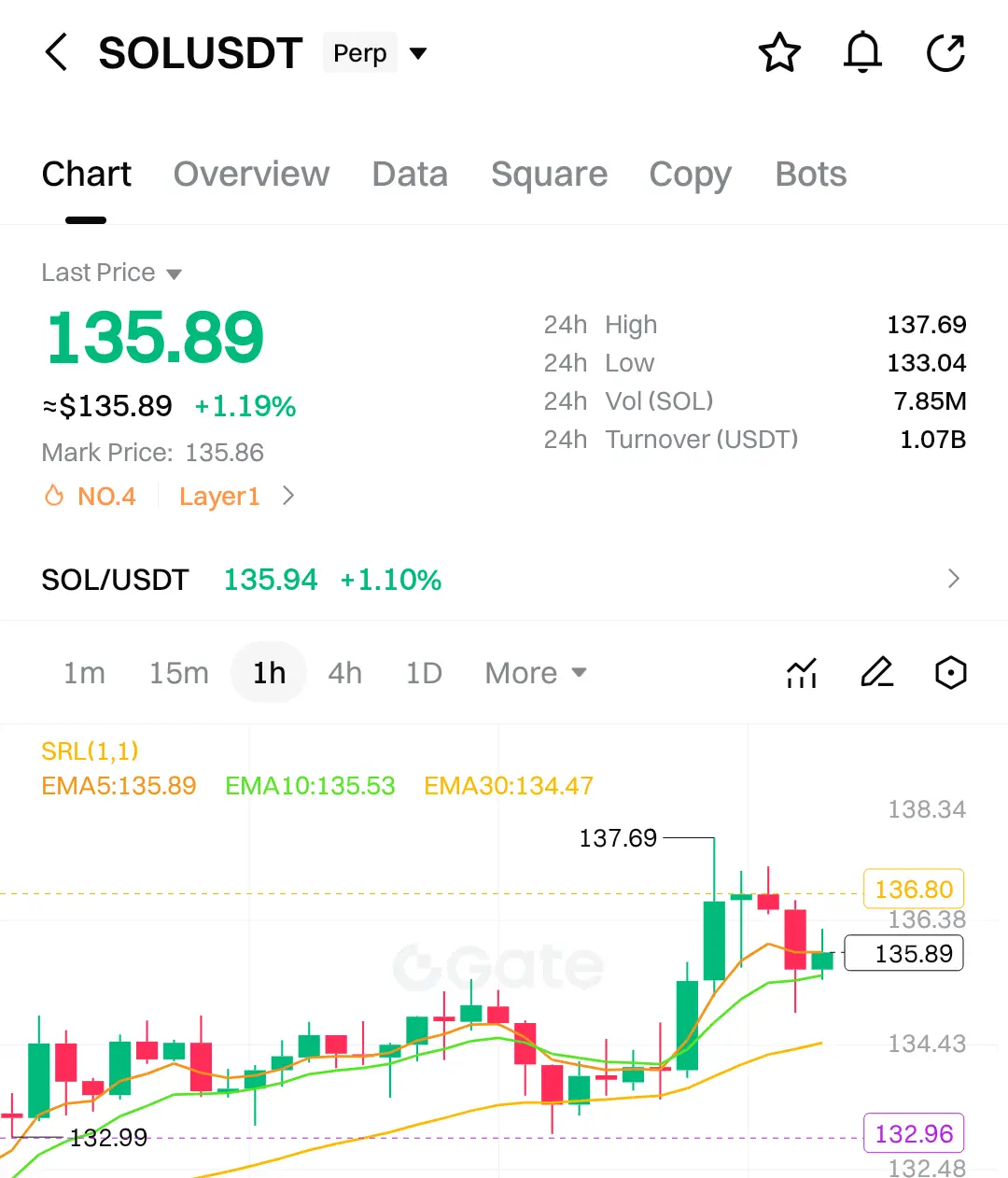1008x1178 pixels.
Task: Tap the Mark Price 135.86 text
Action: (x=153, y=453)
